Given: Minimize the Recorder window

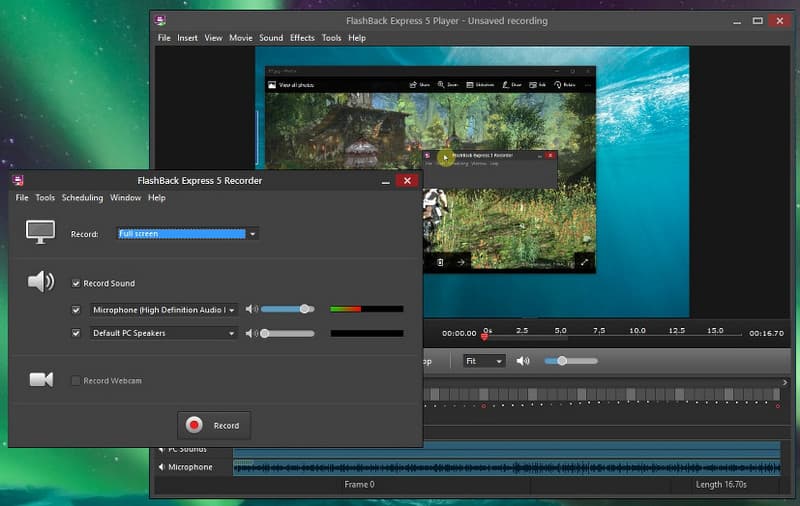Looking at the screenshot, I should [x=386, y=181].
